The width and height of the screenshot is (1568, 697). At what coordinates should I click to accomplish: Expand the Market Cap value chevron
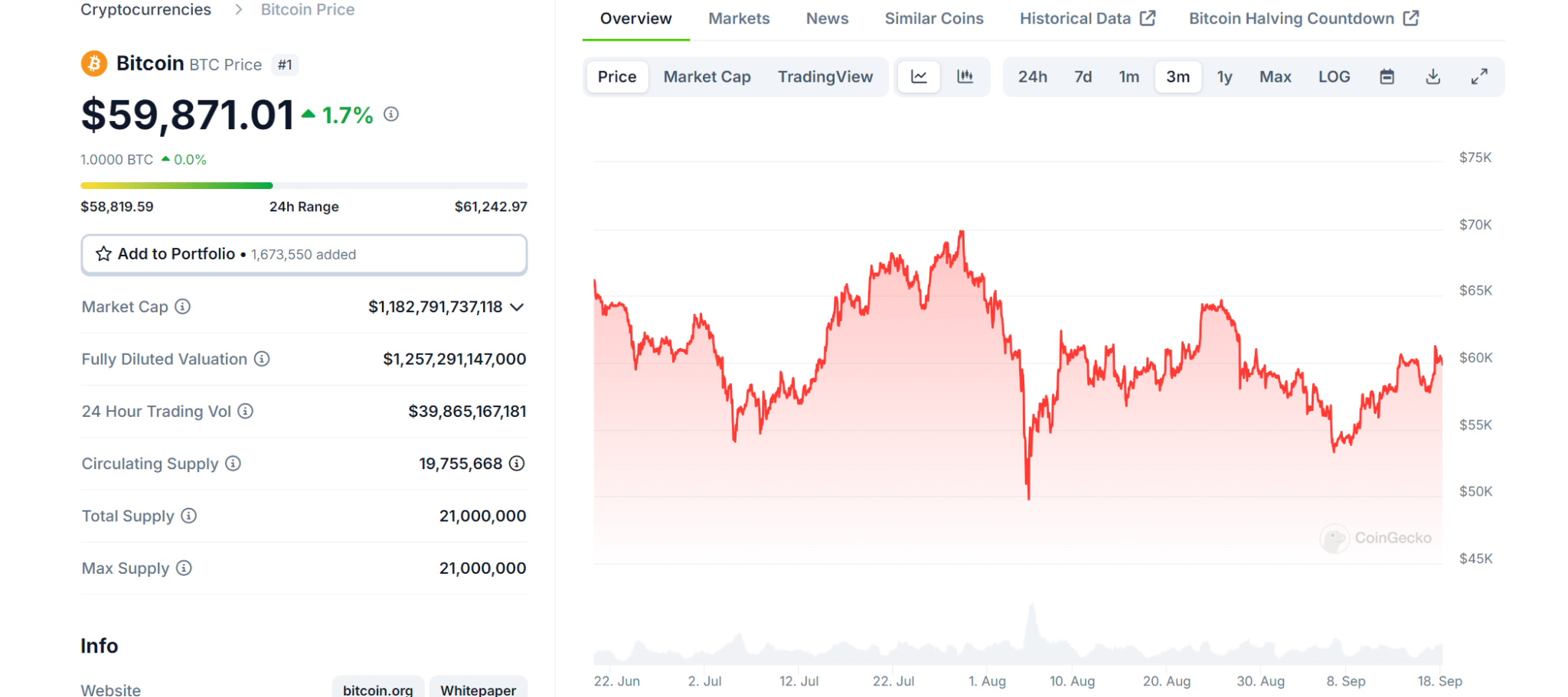(518, 308)
